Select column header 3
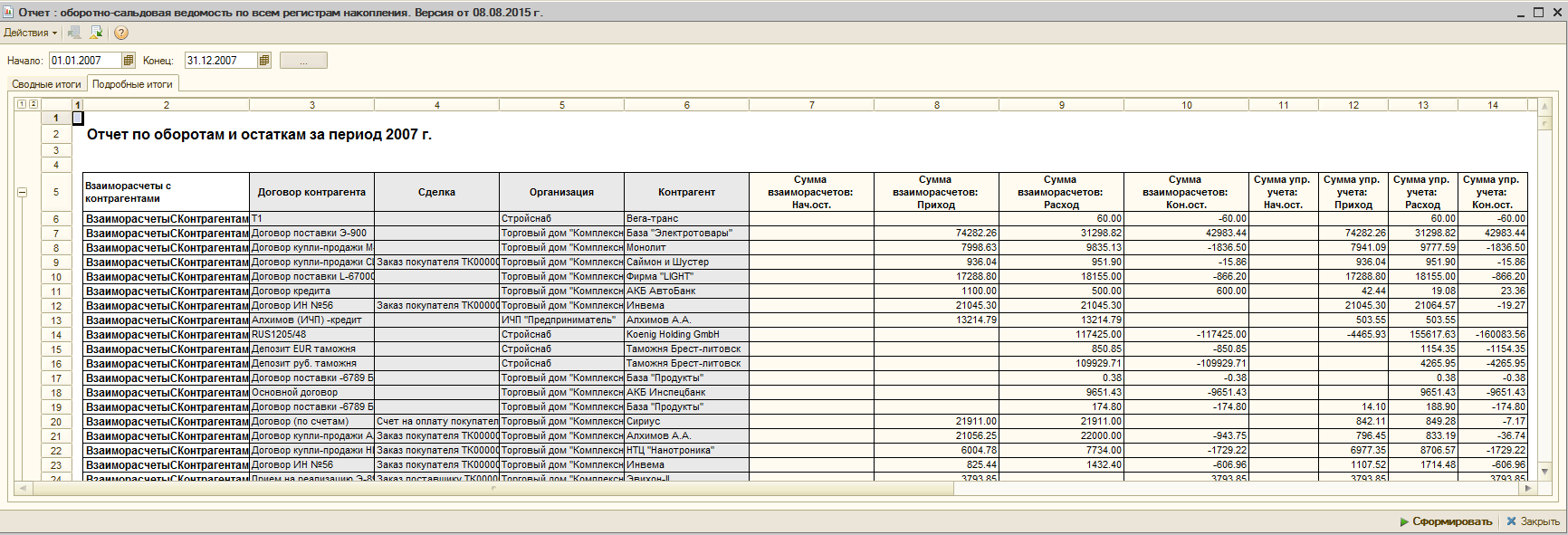The height and width of the screenshot is (535, 1568). pyautogui.click(x=312, y=105)
